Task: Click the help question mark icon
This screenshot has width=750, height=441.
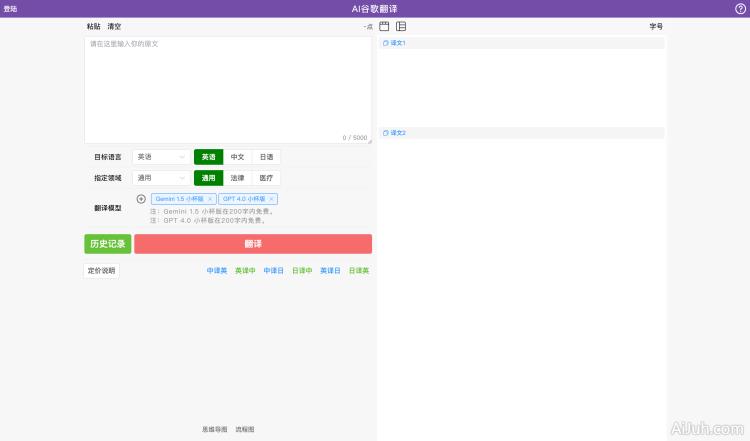Action: [x=740, y=8]
